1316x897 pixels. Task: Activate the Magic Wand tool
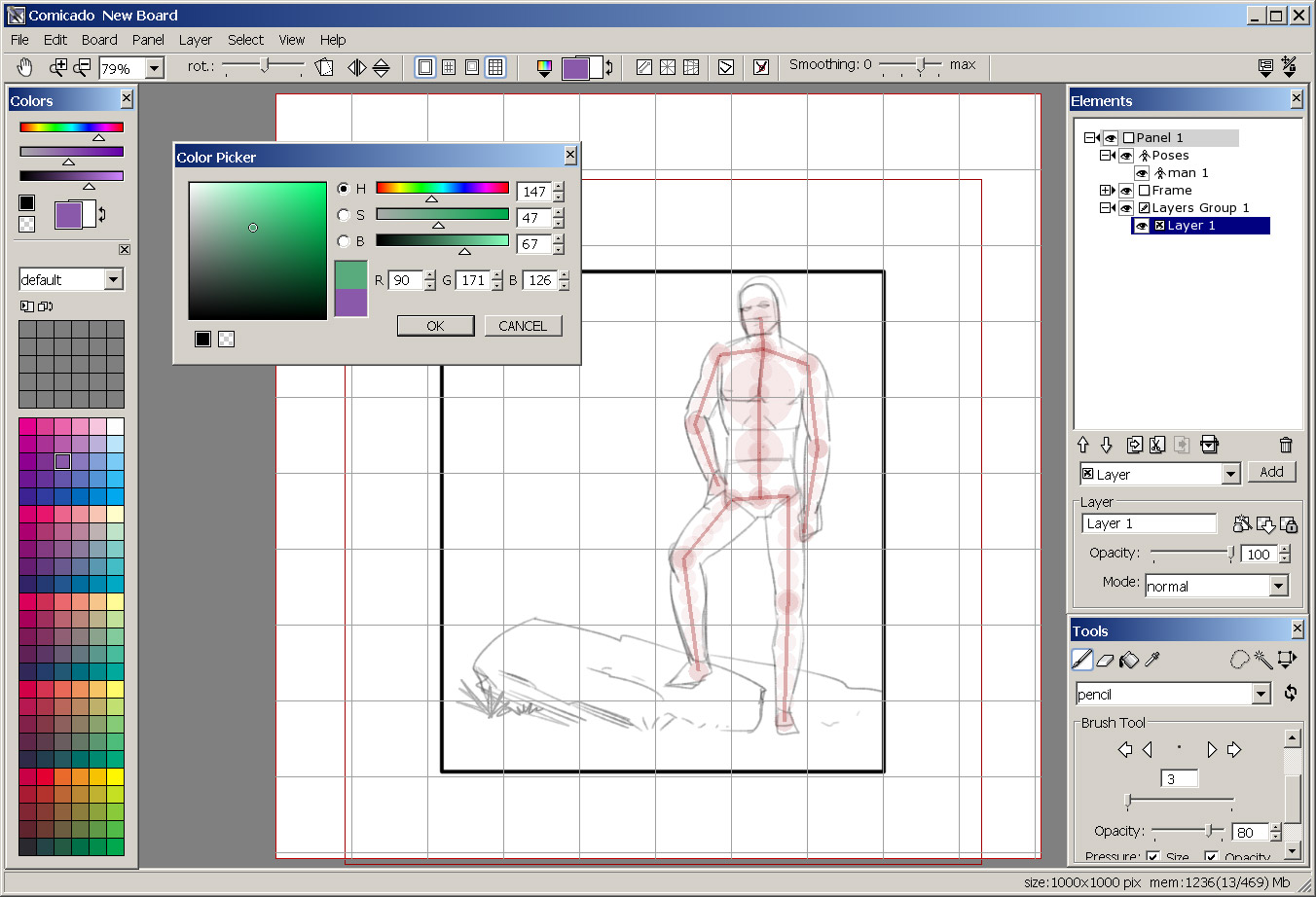[1262, 660]
